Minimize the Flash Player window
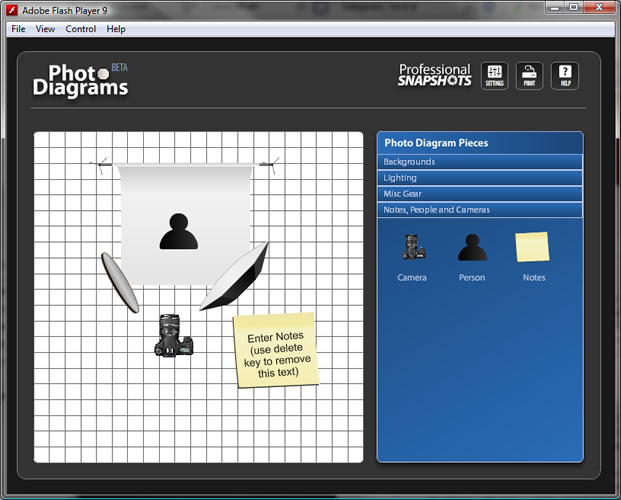The width and height of the screenshot is (621, 500). [554, 8]
